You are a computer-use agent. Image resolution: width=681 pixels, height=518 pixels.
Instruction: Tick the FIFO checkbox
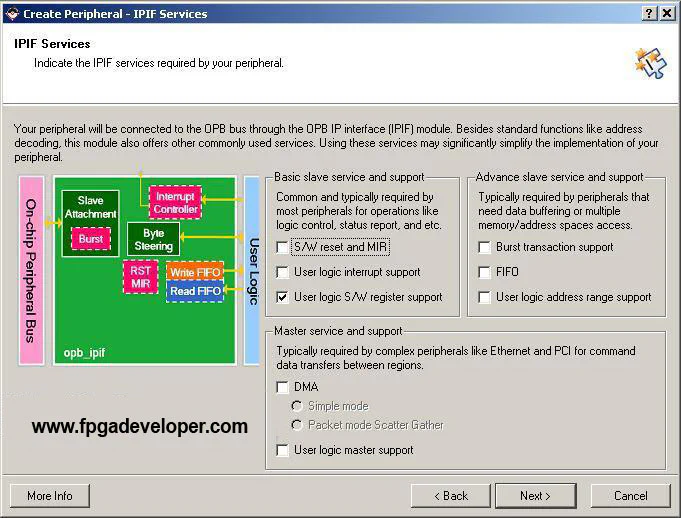[x=485, y=272]
